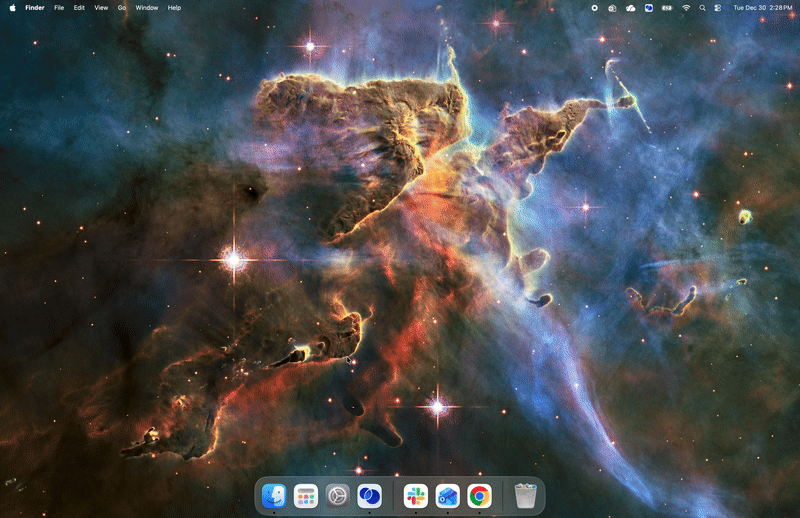Open the Finder application menu
The width and height of the screenshot is (800, 518).
35,8
